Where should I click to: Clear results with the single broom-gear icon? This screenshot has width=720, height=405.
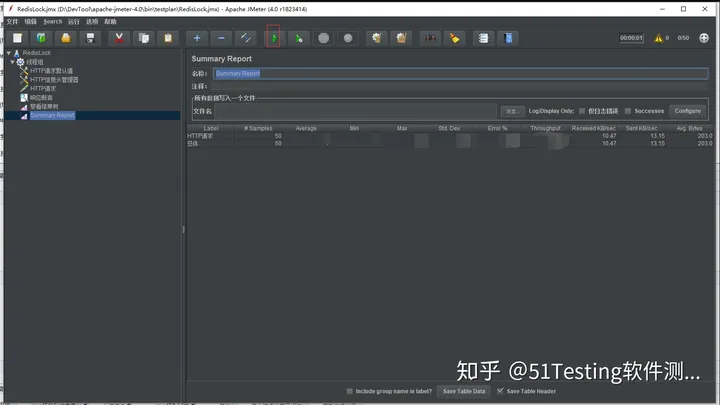(377, 38)
